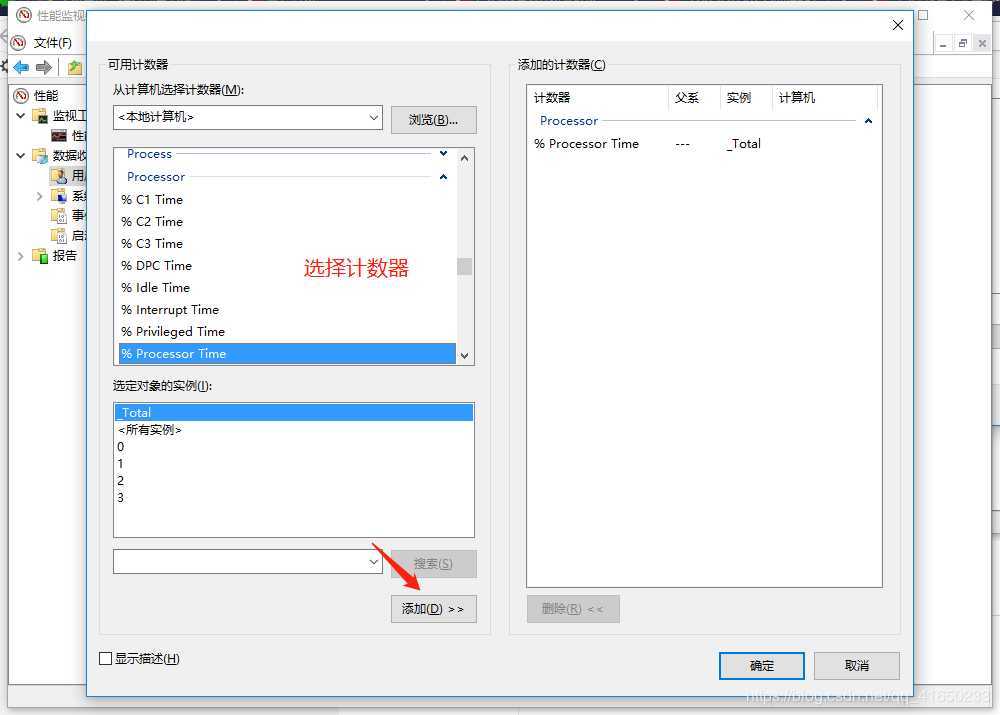Click the 计数器 column header
This screenshot has height=715, width=1000.
click(598, 98)
